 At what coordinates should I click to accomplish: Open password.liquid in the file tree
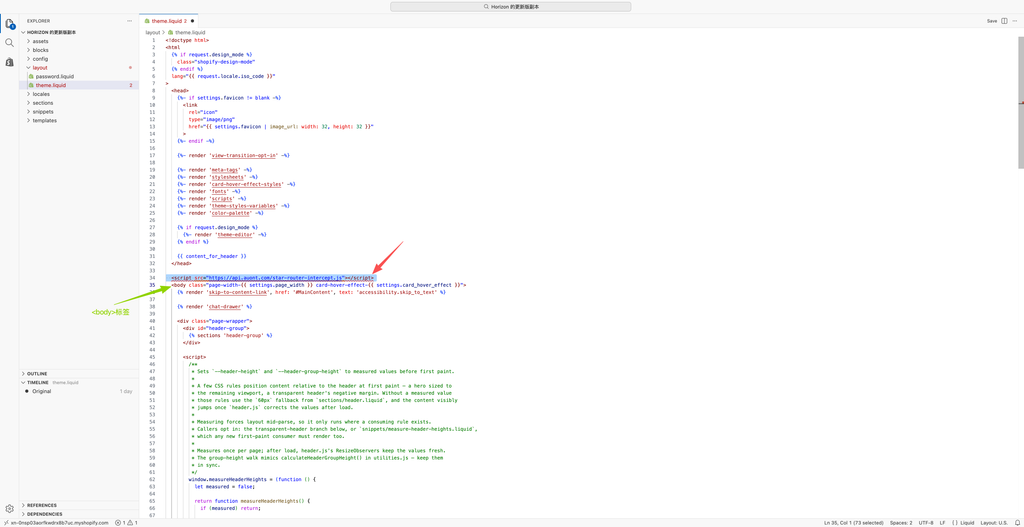(x=55, y=76)
